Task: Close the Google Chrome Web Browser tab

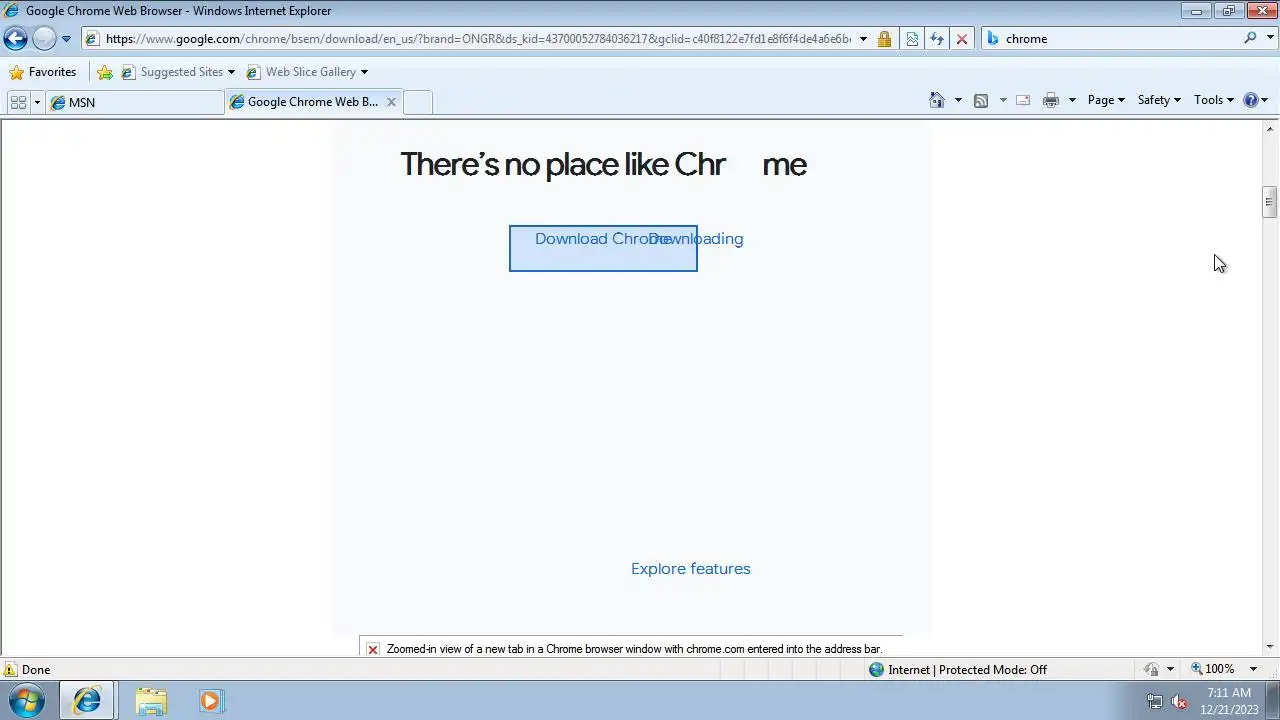Action: pyautogui.click(x=391, y=102)
